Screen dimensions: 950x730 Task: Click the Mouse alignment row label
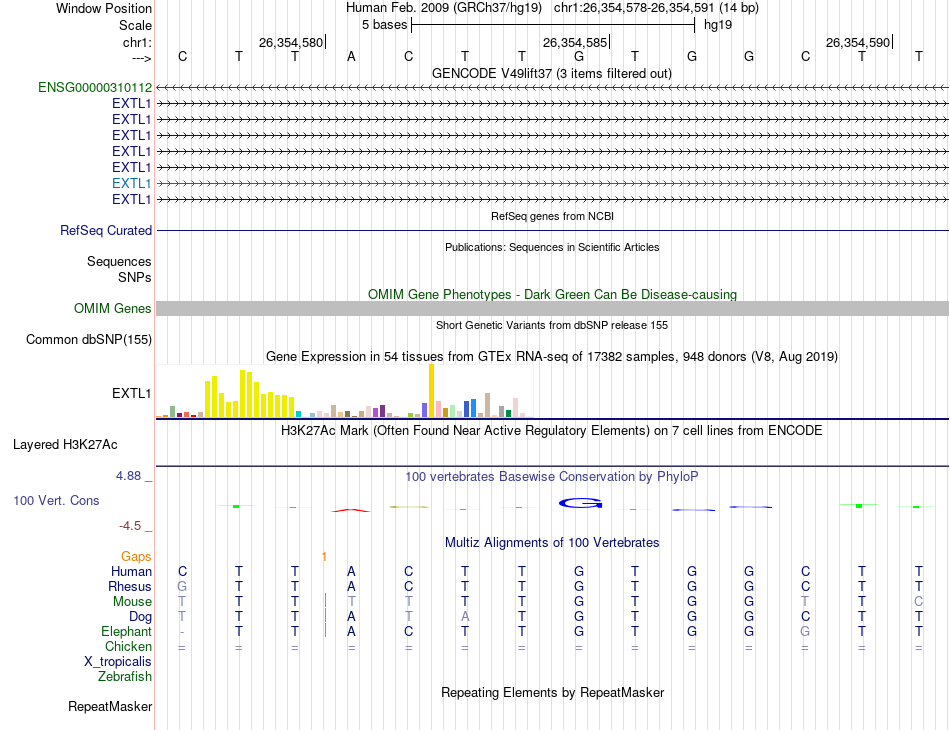point(132,602)
